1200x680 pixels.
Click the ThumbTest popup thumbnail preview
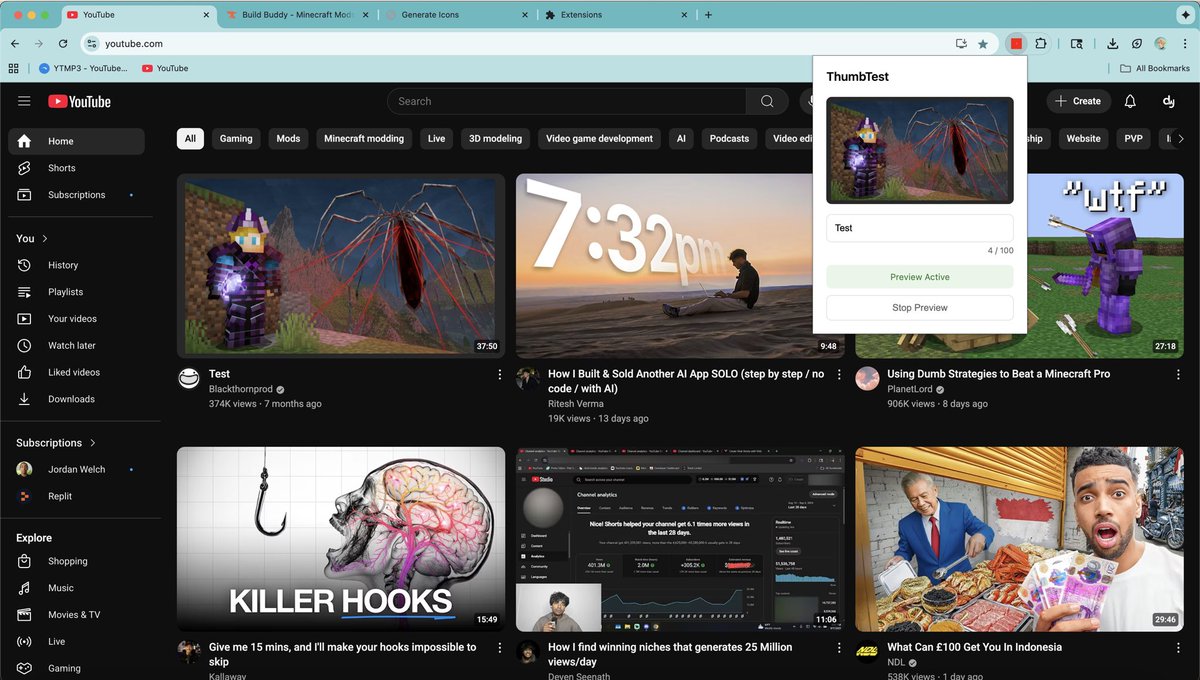click(x=920, y=150)
